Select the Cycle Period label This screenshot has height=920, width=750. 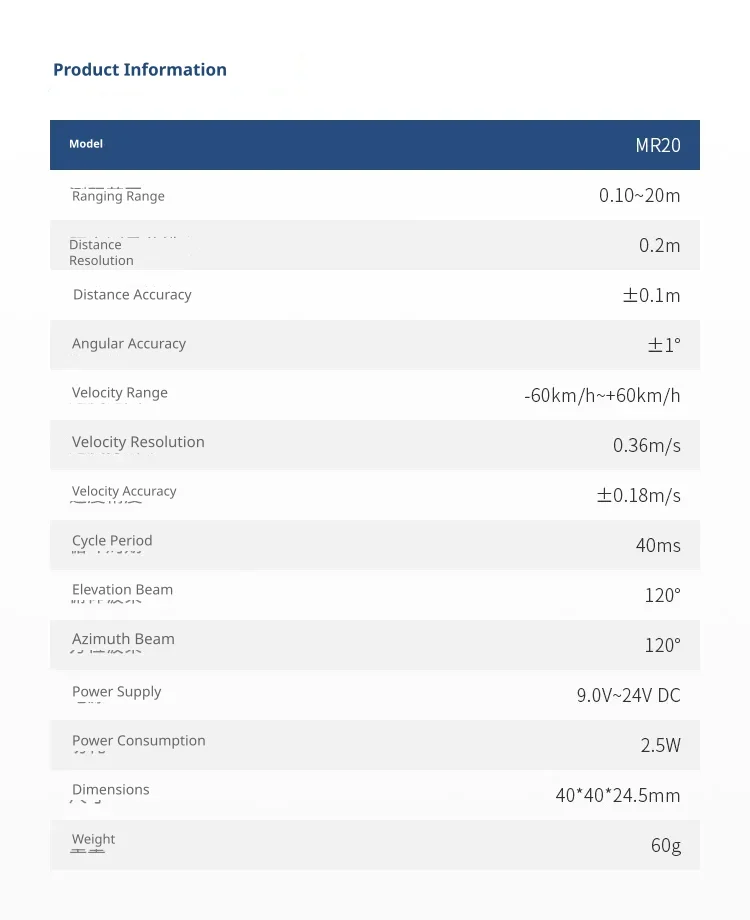(112, 540)
